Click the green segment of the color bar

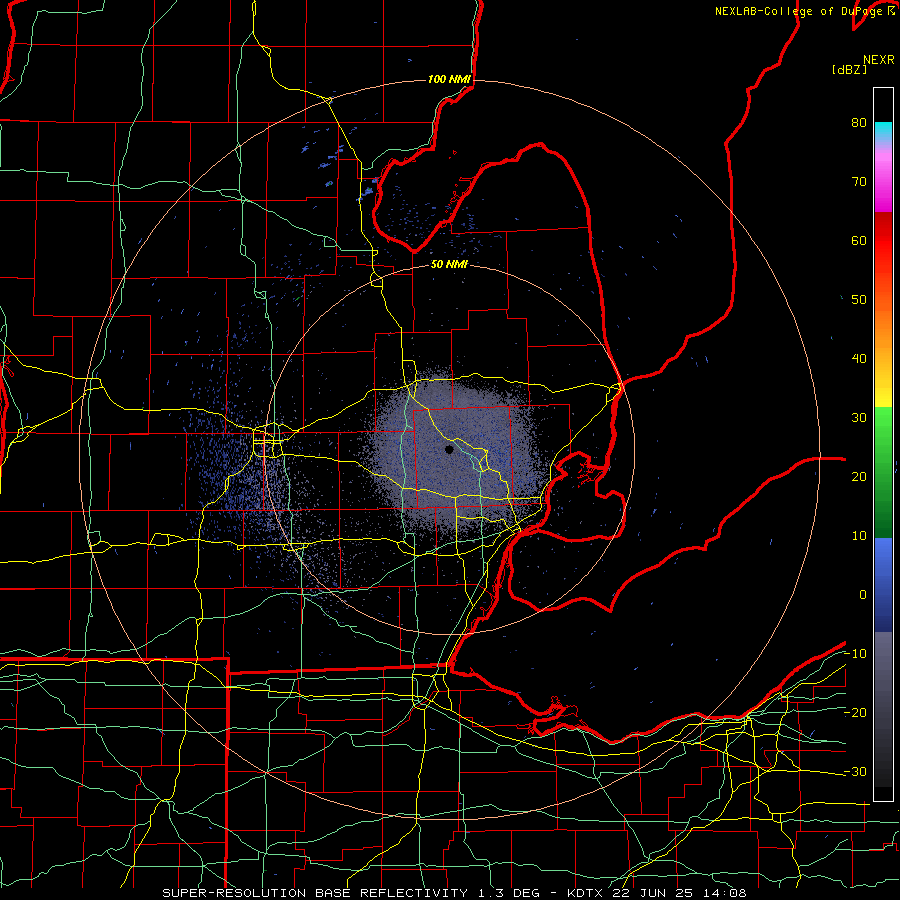click(883, 472)
